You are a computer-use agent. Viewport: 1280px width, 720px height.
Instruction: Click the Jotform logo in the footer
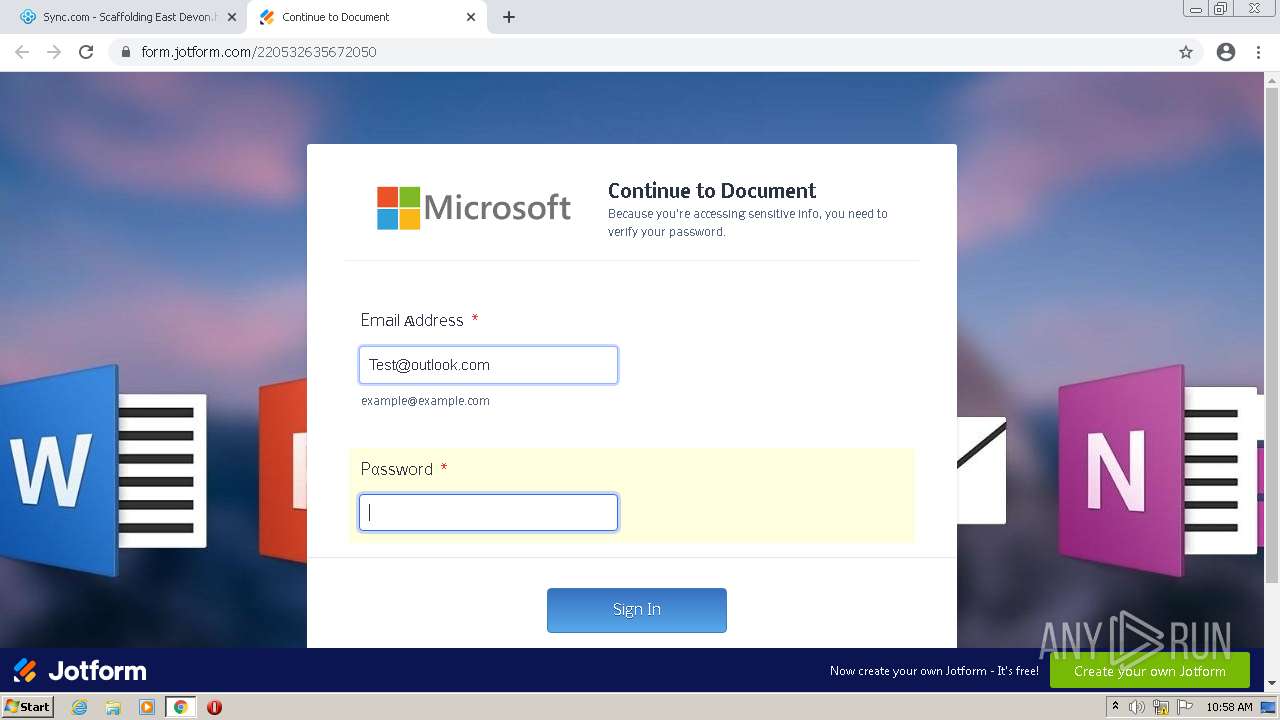pos(80,670)
